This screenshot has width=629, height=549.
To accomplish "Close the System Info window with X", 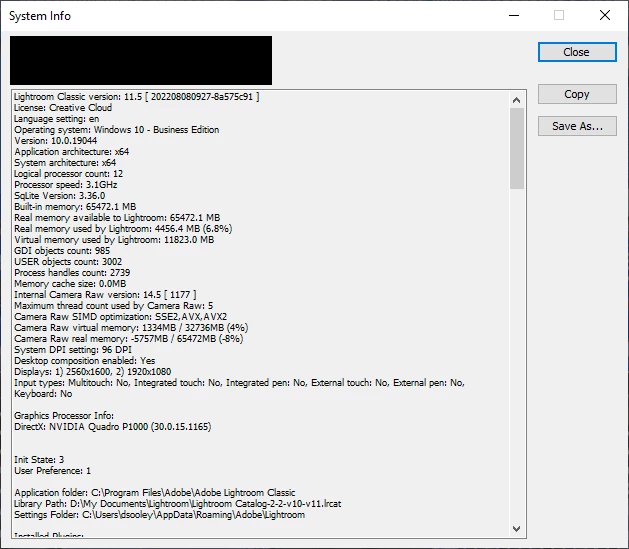I will click(x=605, y=15).
